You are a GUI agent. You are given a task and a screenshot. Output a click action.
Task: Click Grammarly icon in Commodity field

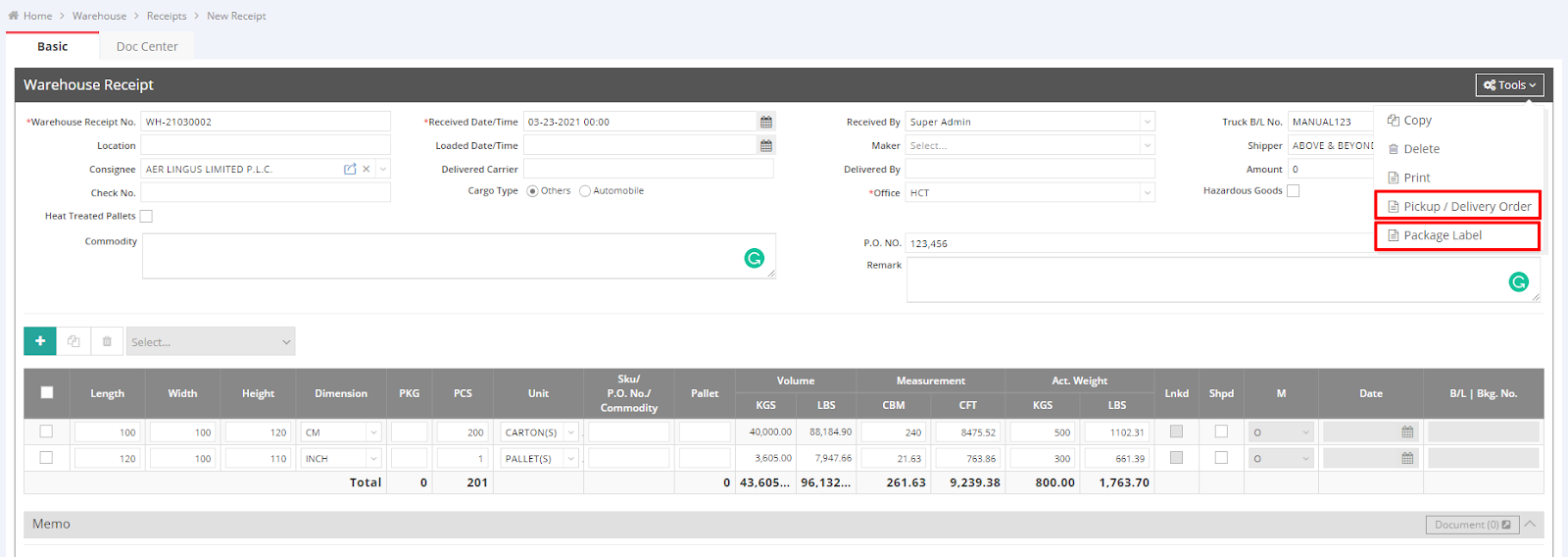[x=754, y=258]
